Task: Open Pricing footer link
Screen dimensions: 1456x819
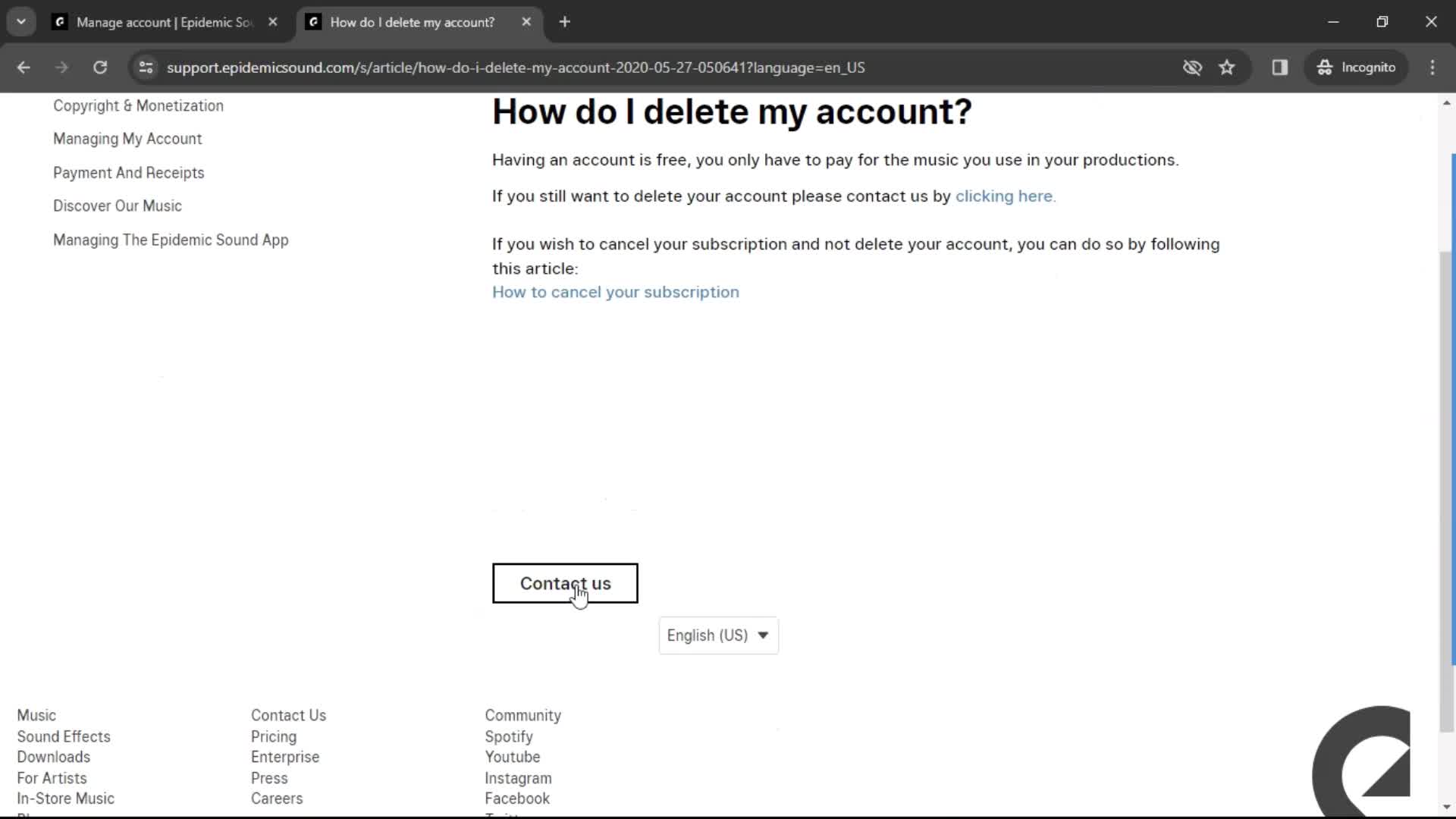Action: pyautogui.click(x=274, y=736)
